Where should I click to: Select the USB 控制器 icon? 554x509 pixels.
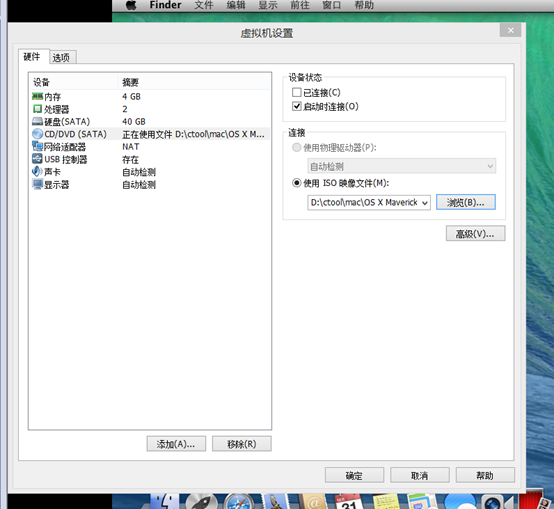(x=37, y=159)
